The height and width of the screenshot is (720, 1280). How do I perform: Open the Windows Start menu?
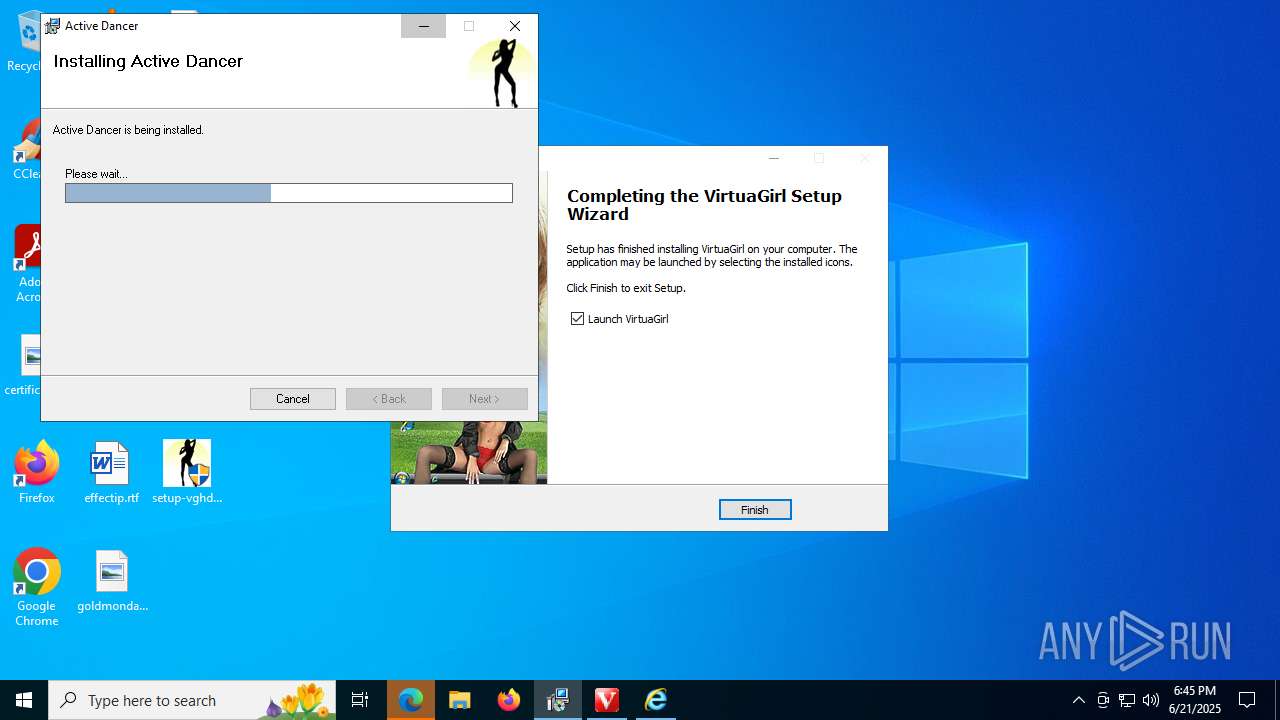tap(24, 700)
